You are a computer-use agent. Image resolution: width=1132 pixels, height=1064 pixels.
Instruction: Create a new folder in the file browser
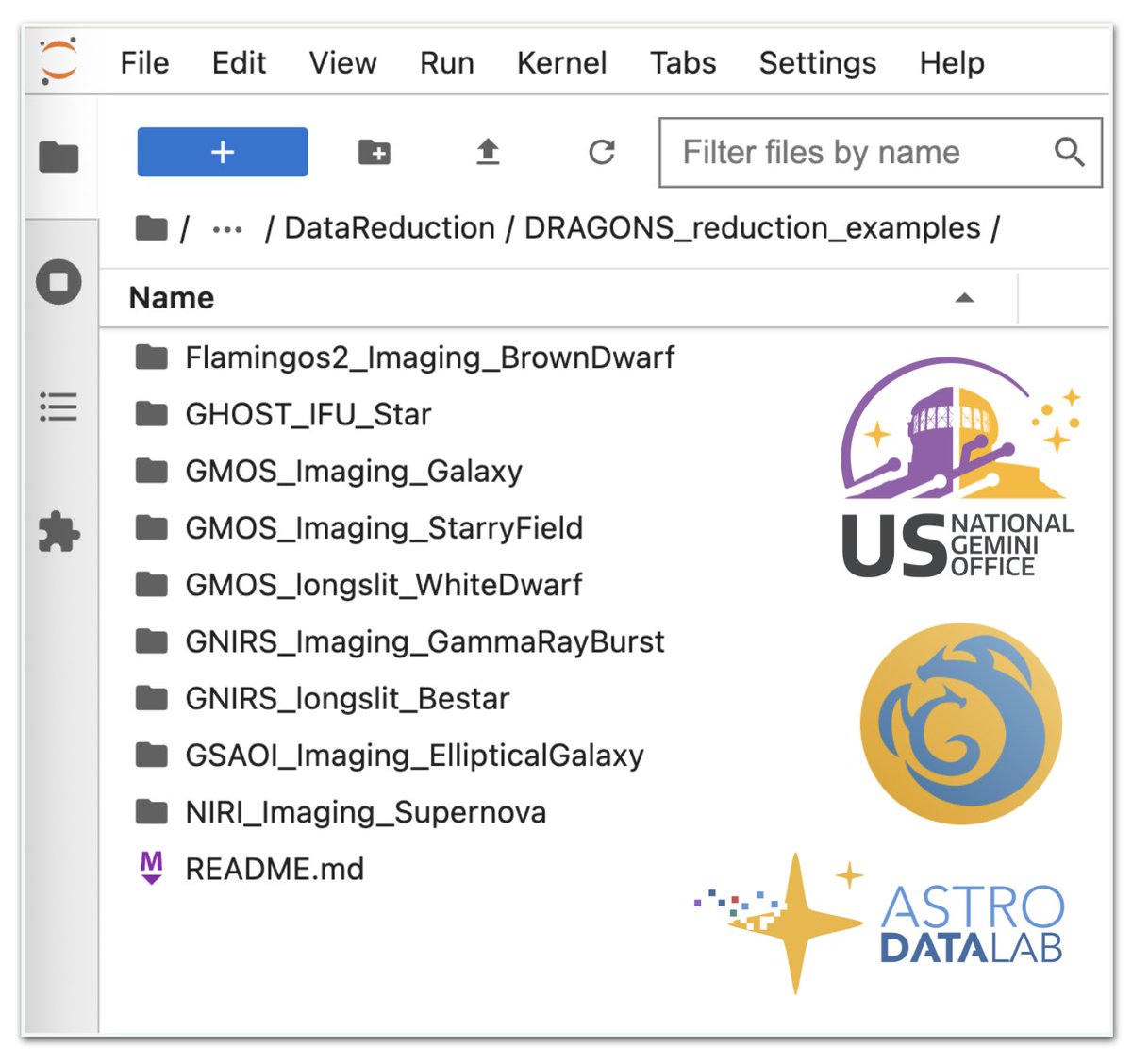[x=374, y=152]
